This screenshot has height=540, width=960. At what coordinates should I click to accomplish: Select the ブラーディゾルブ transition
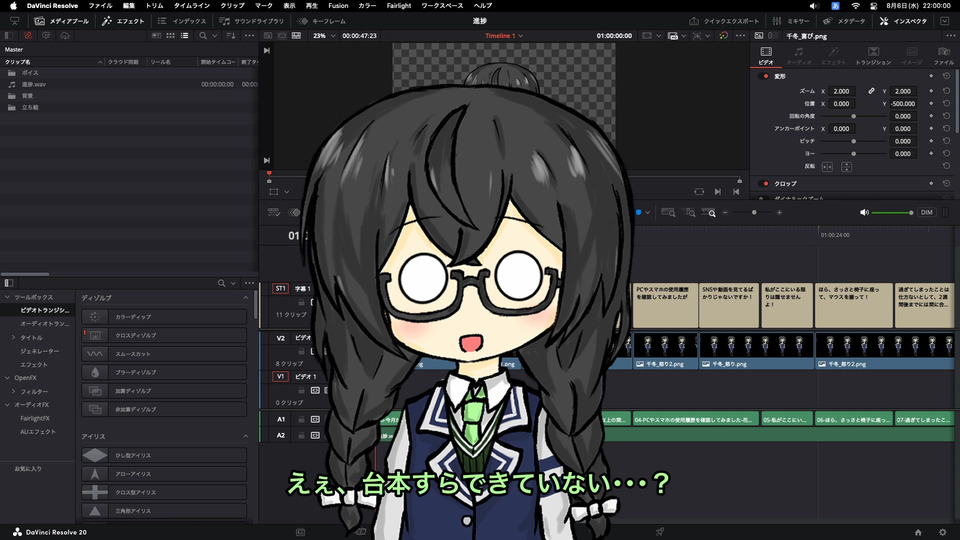164,372
